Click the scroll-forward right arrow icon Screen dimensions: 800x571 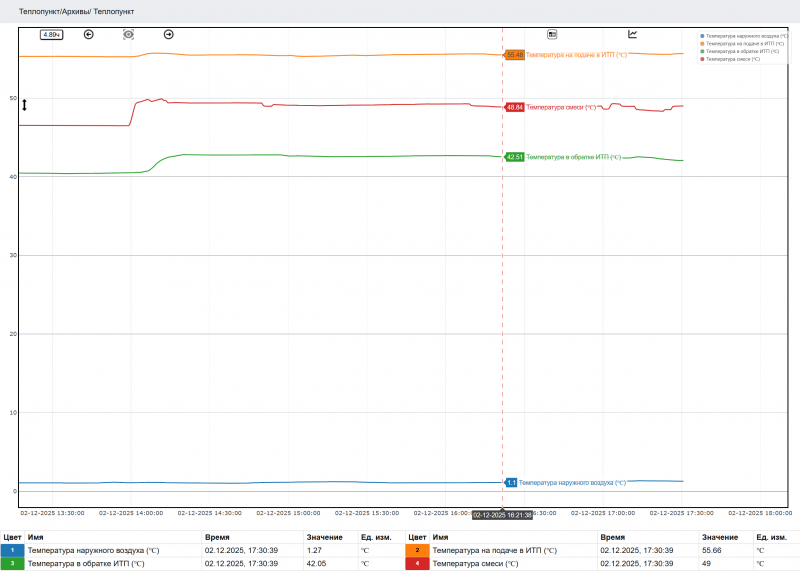tap(168, 34)
